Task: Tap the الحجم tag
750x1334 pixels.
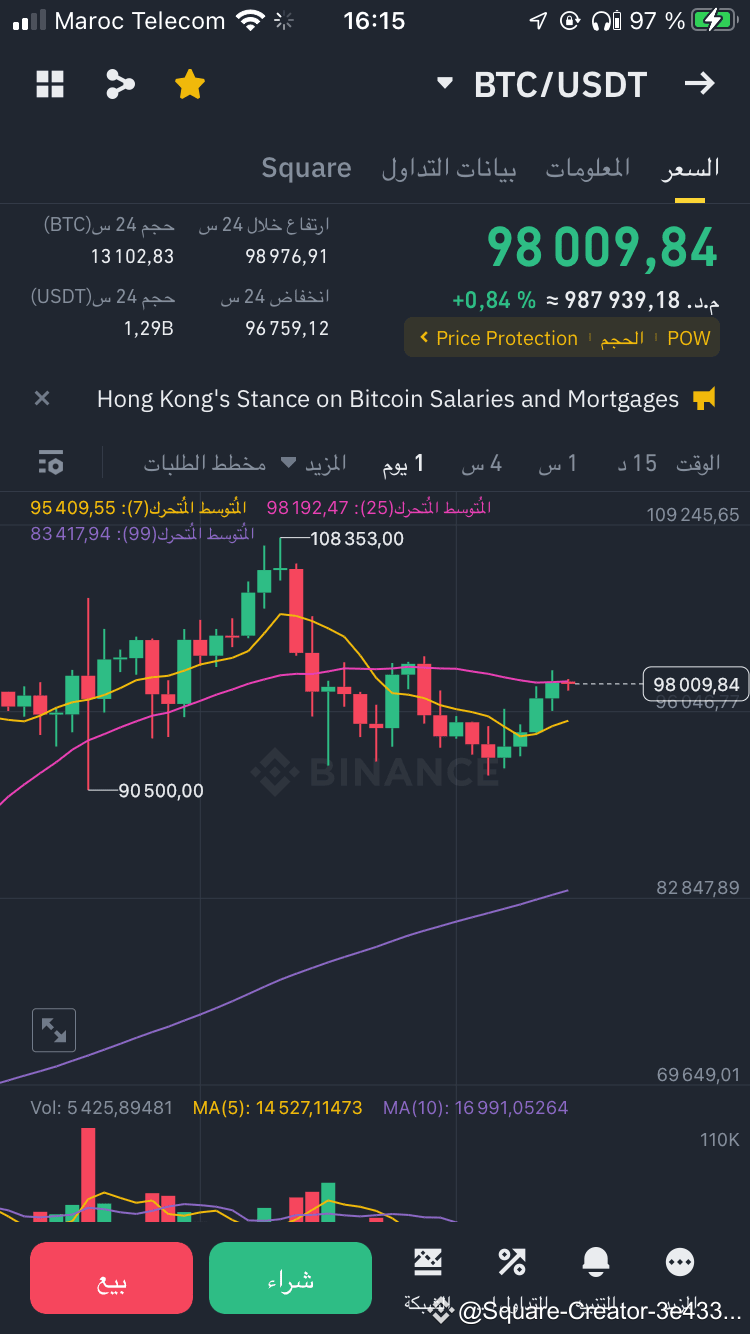Action: pyautogui.click(x=622, y=338)
